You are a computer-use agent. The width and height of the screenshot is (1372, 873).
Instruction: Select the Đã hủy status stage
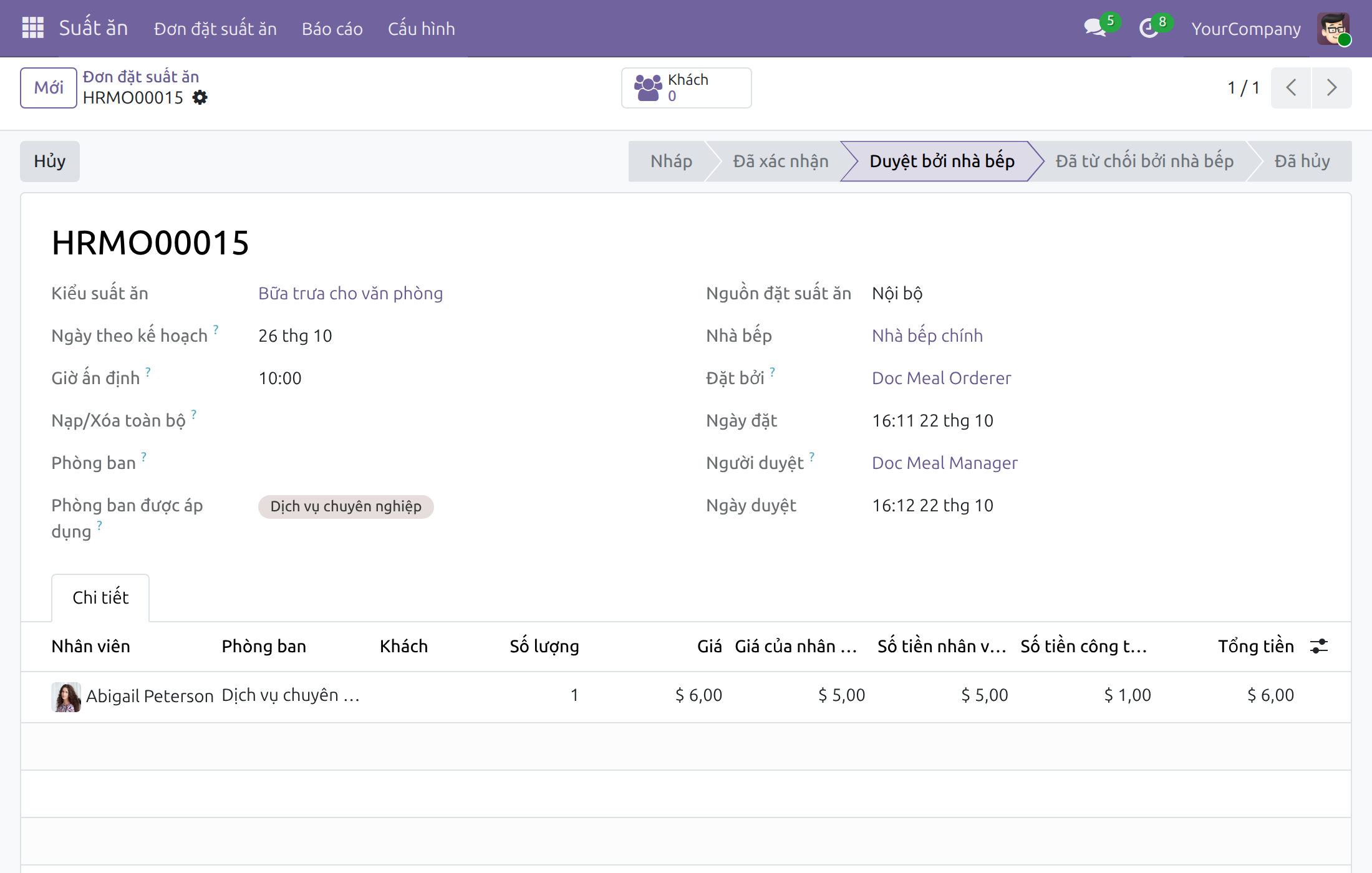pyautogui.click(x=1302, y=162)
